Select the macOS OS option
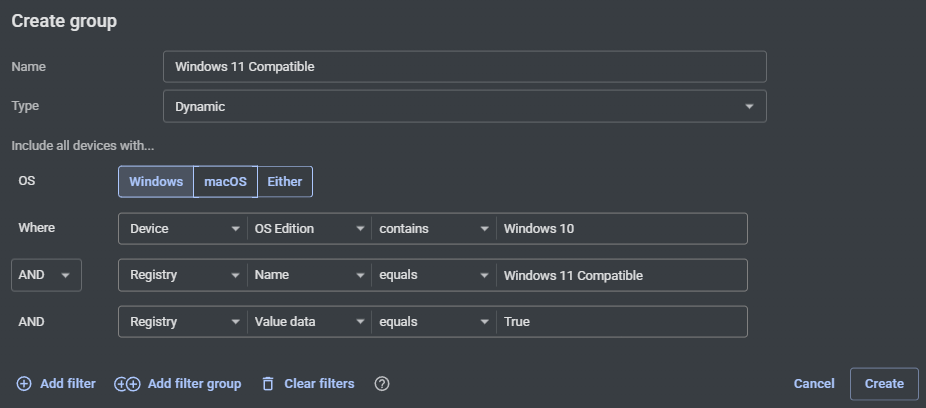This screenshot has width=926, height=408. click(226, 181)
